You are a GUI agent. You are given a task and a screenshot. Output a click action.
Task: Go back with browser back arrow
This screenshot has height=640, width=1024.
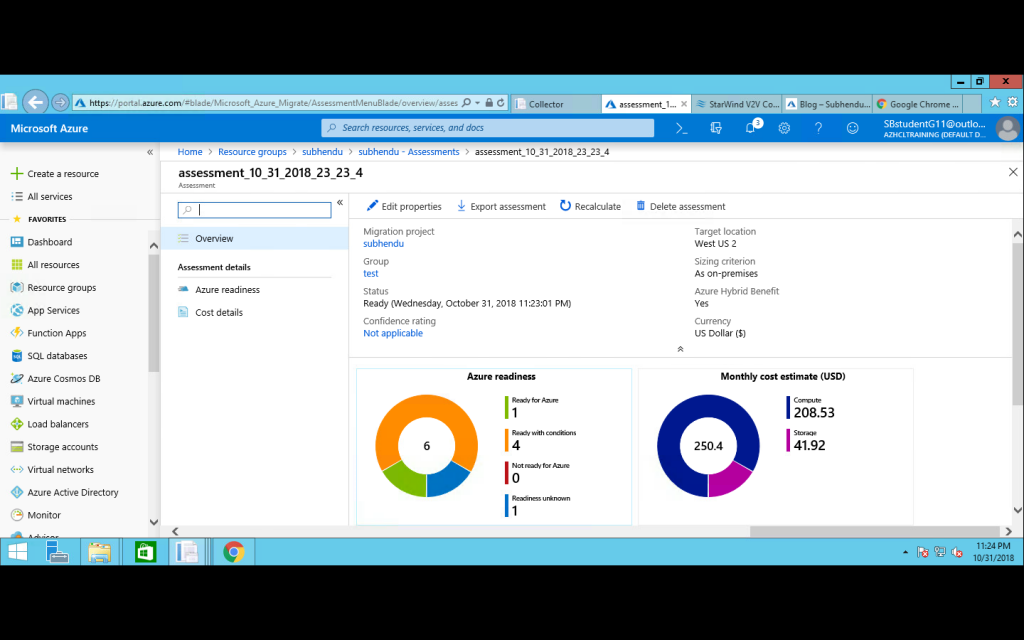point(35,103)
